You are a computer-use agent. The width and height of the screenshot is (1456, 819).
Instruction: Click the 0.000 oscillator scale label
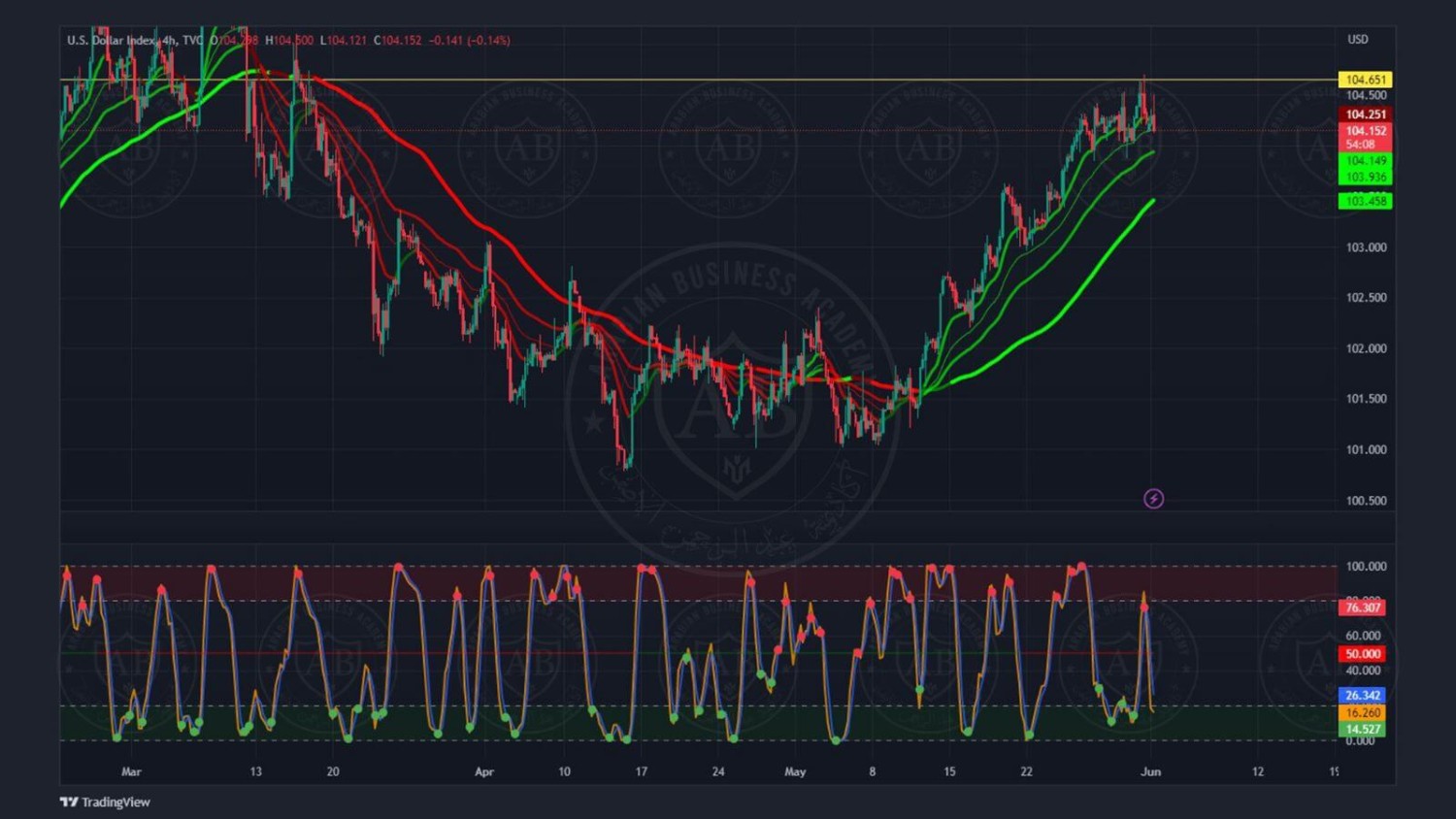(1360, 740)
